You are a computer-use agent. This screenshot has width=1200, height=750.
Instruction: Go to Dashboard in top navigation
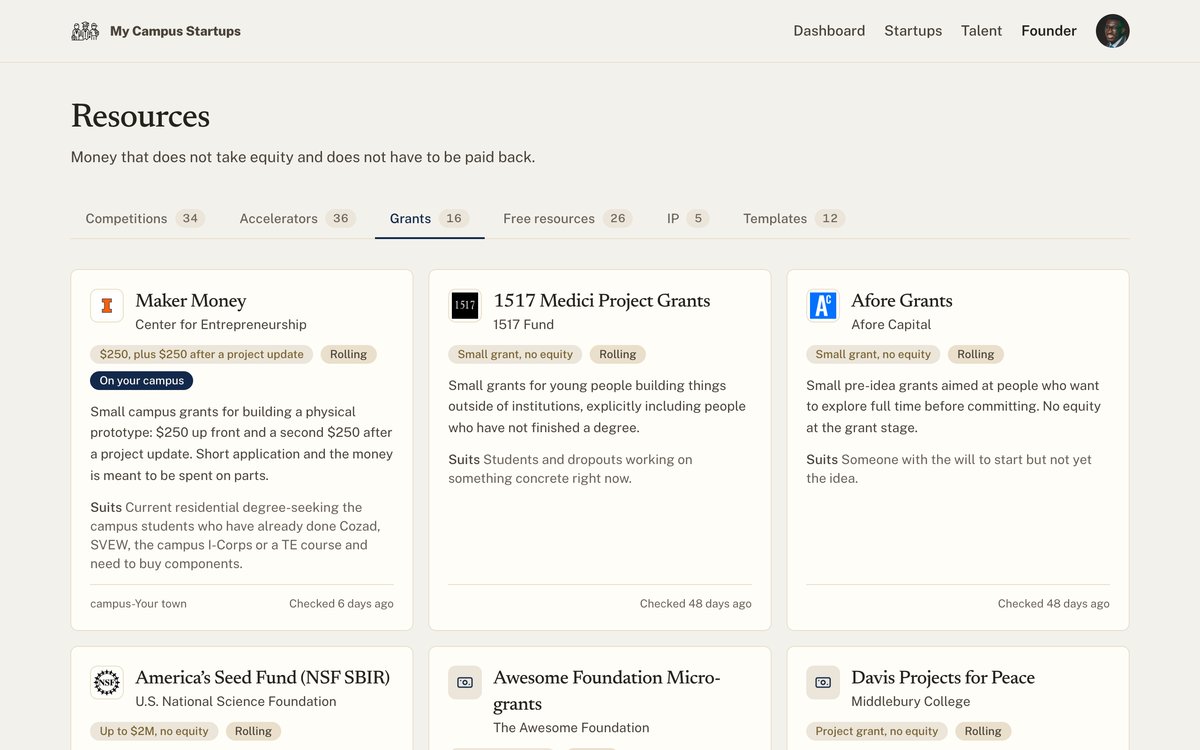(x=829, y=31)
